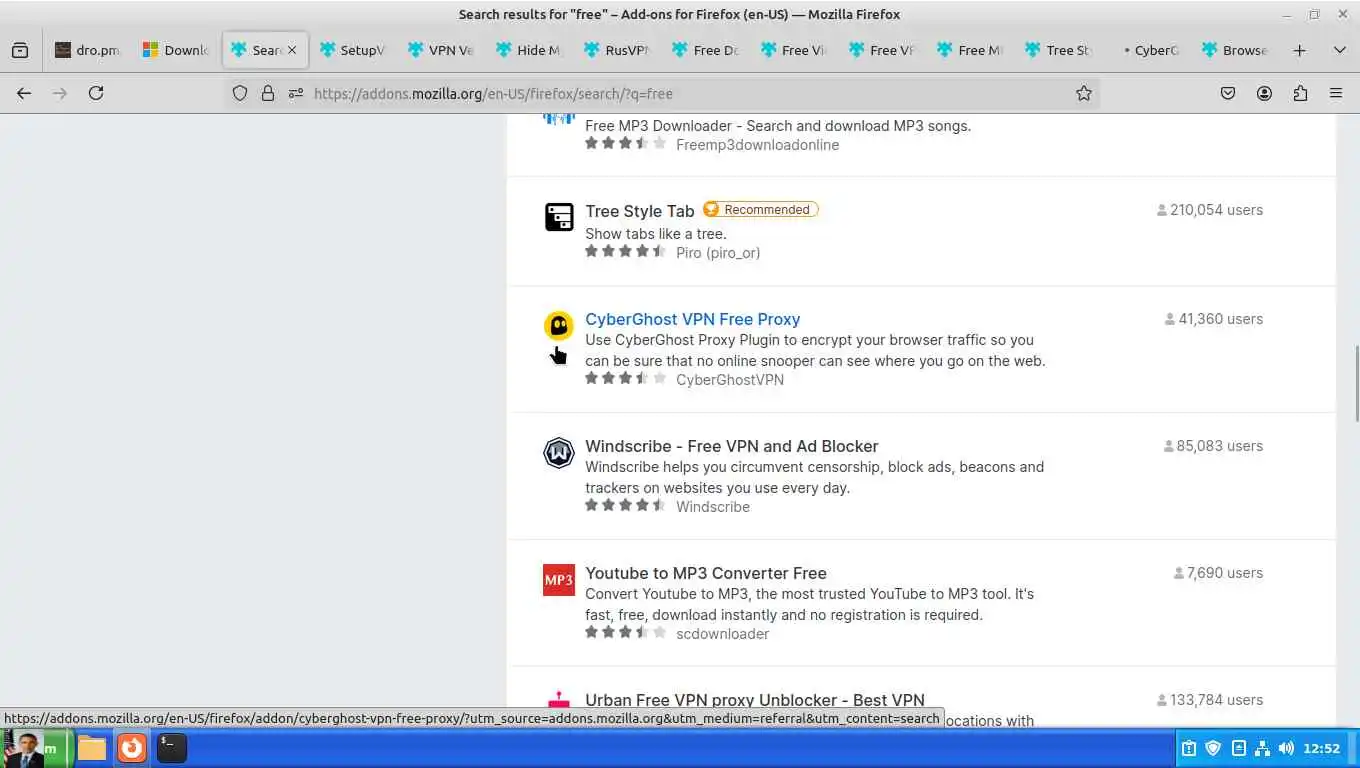Click the start menu button in taskbar
The image size is (1360, 768).
click(38, 748)
